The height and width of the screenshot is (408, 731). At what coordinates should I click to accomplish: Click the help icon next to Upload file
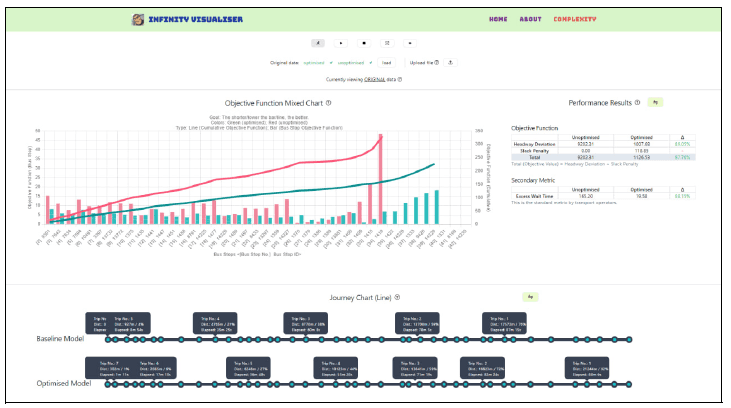[437, 62]
